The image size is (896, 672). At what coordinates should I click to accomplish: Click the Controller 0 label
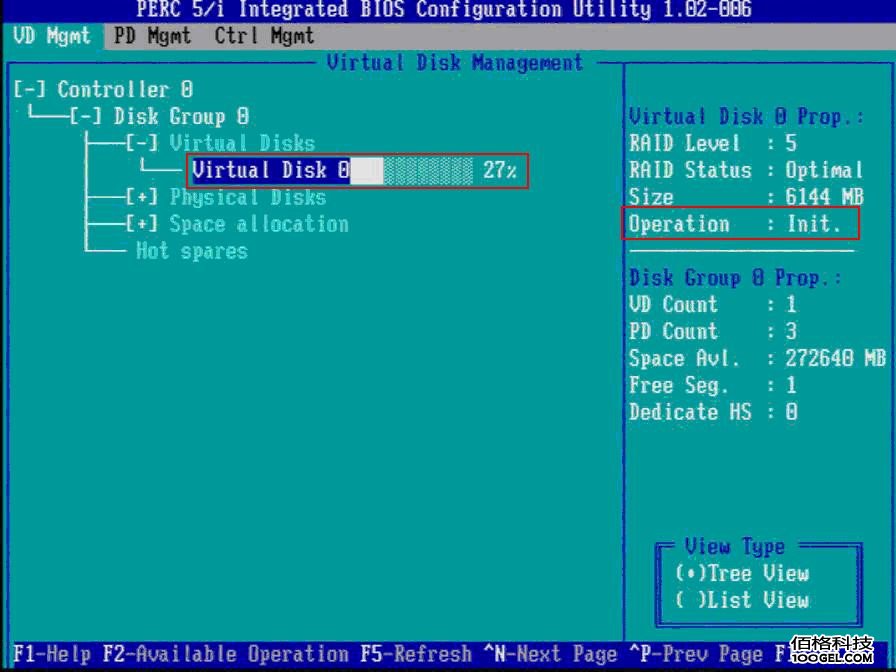pyautogui.click(x=125, y=90)
